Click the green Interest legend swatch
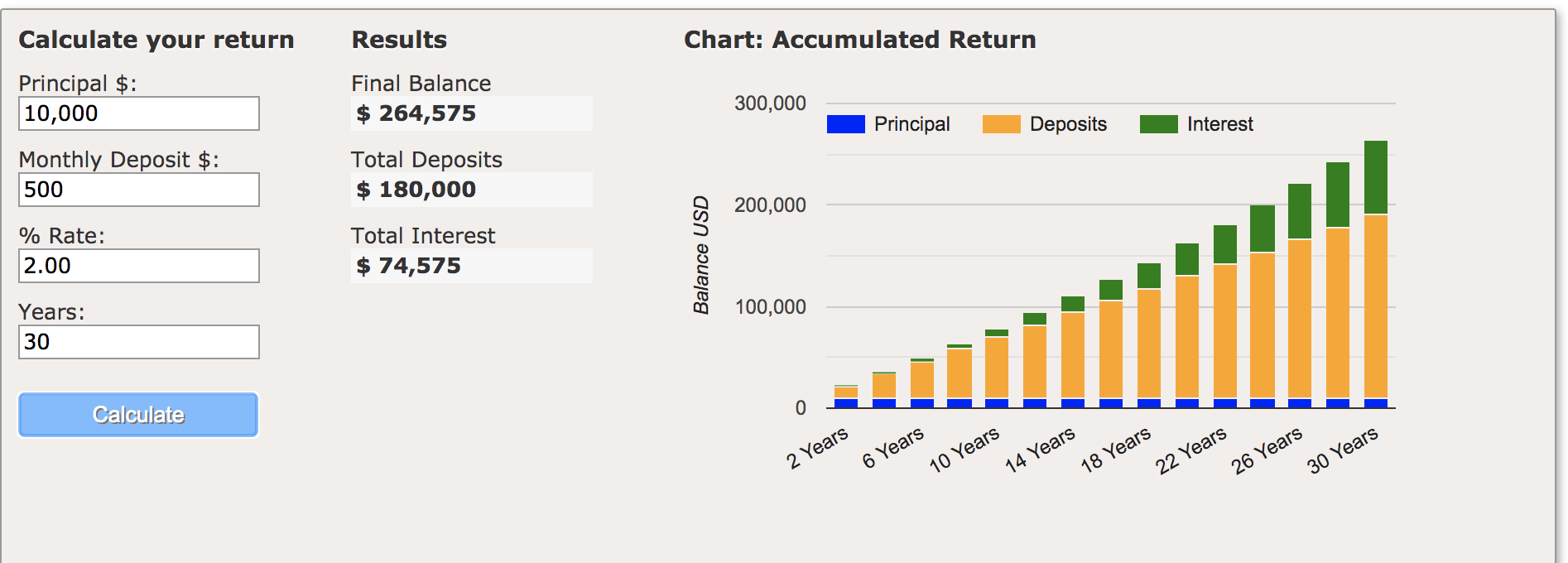 (1158, 124)
